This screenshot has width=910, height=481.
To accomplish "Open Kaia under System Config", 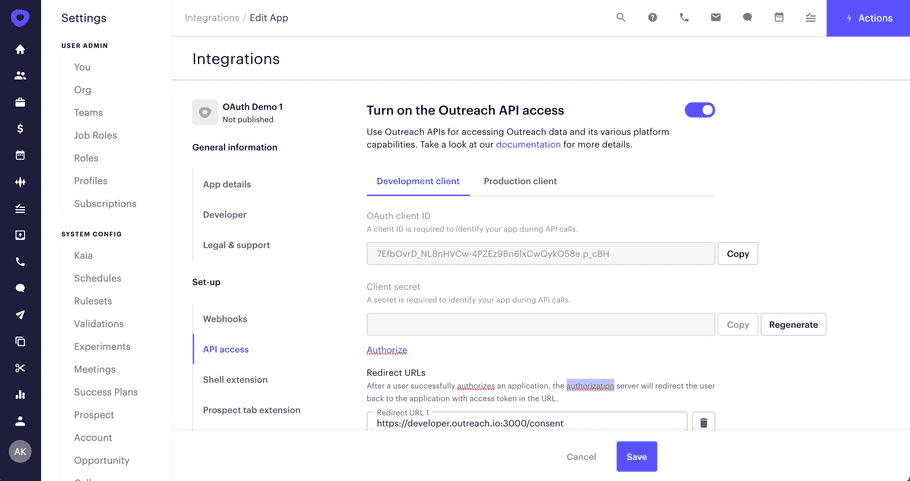I will tap(83, 255).
